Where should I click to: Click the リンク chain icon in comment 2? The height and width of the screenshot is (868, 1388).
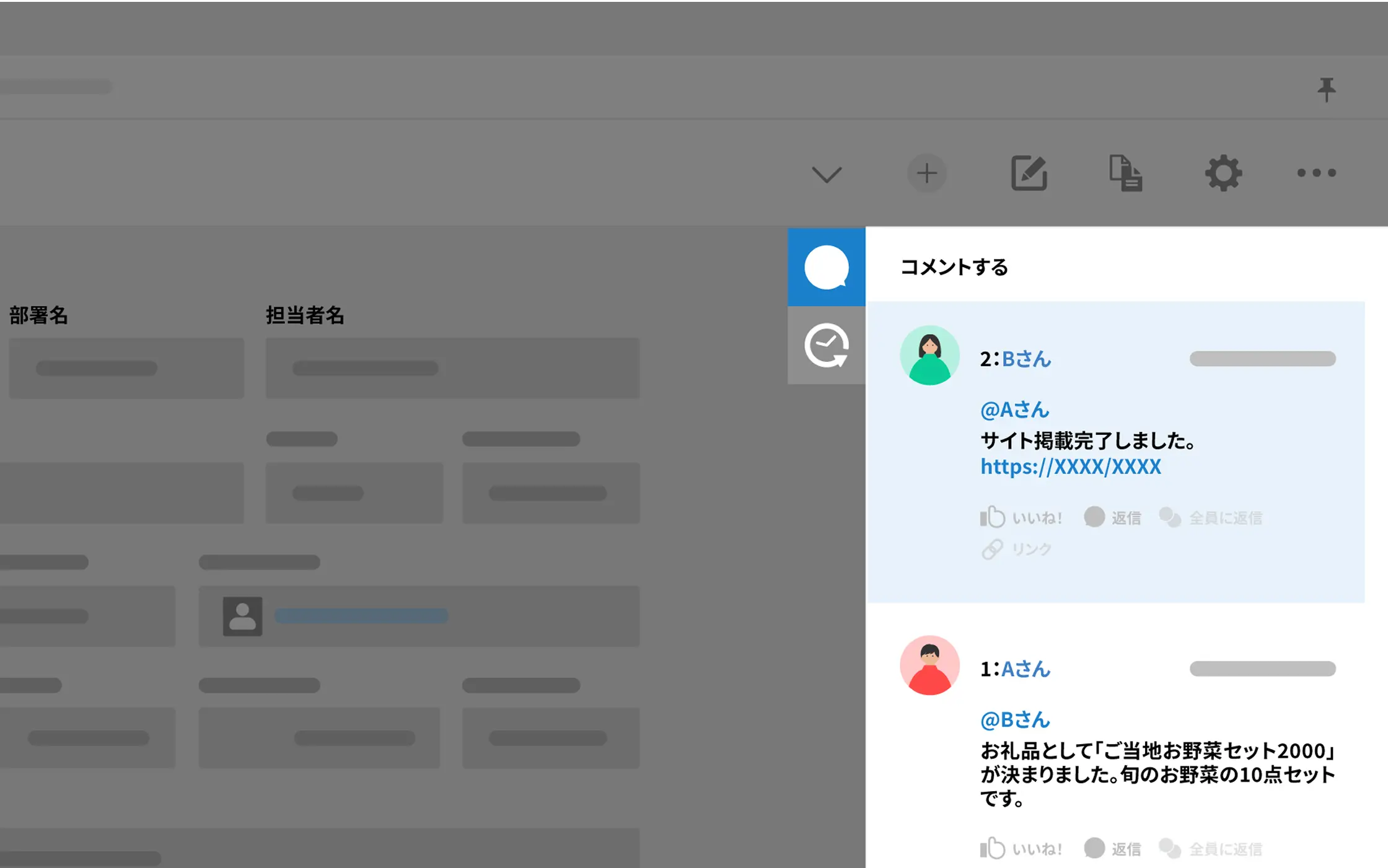993,549
